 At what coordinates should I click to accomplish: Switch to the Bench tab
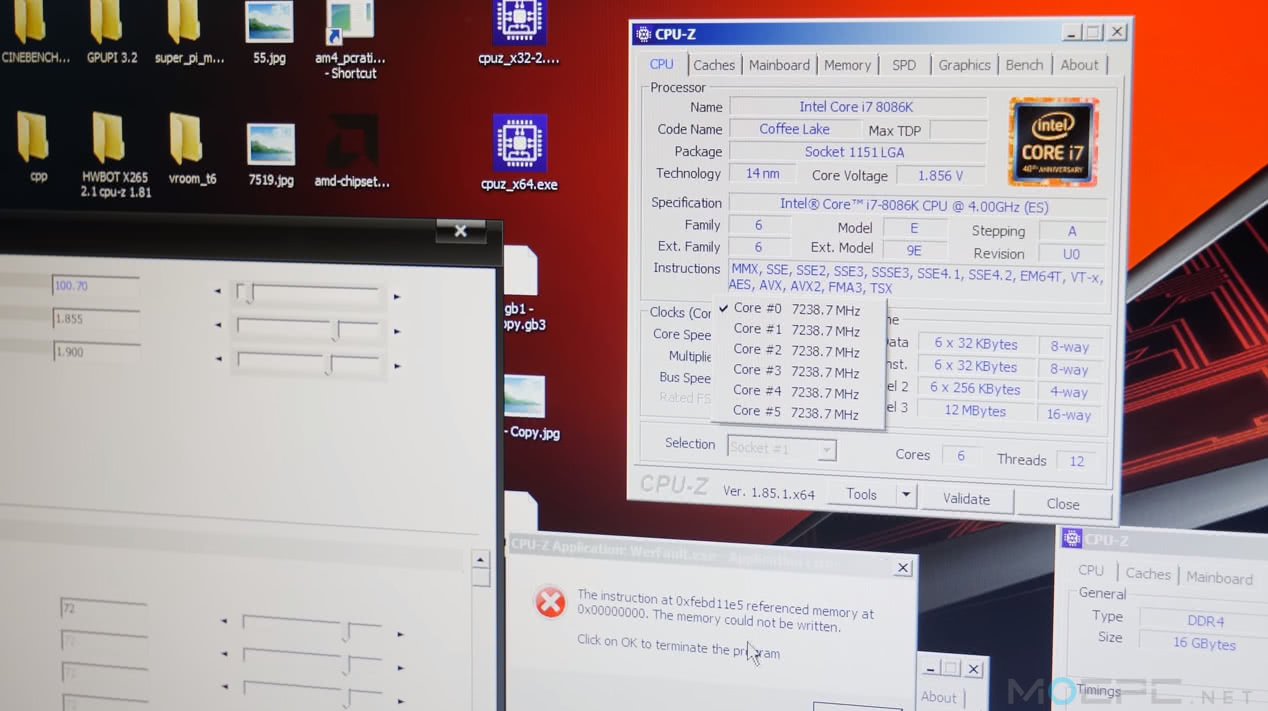click(x=1024, y=65)
